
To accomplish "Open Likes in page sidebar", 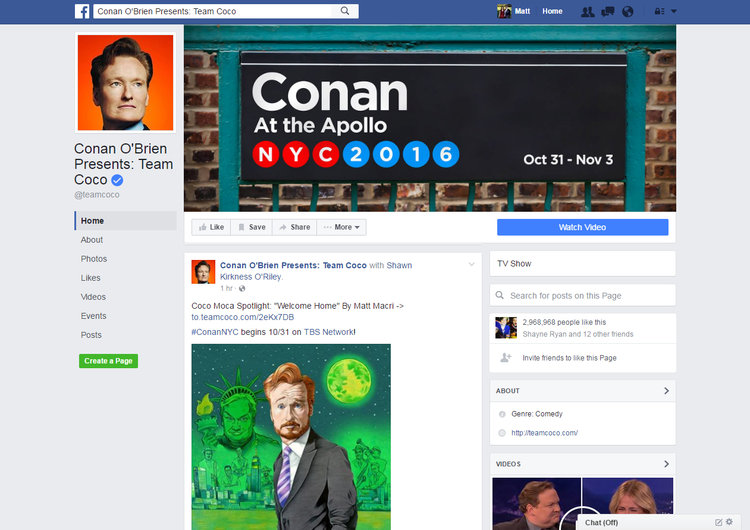I will (x=90, y=278).
